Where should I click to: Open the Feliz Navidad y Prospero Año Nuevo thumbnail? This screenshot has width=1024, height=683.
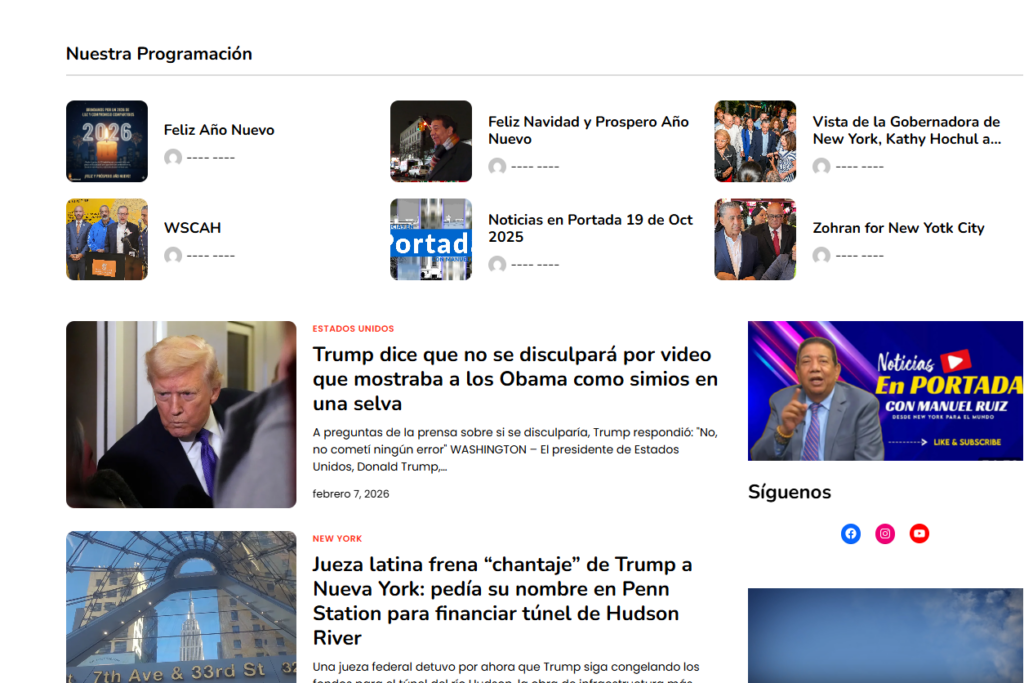[431, 141]
